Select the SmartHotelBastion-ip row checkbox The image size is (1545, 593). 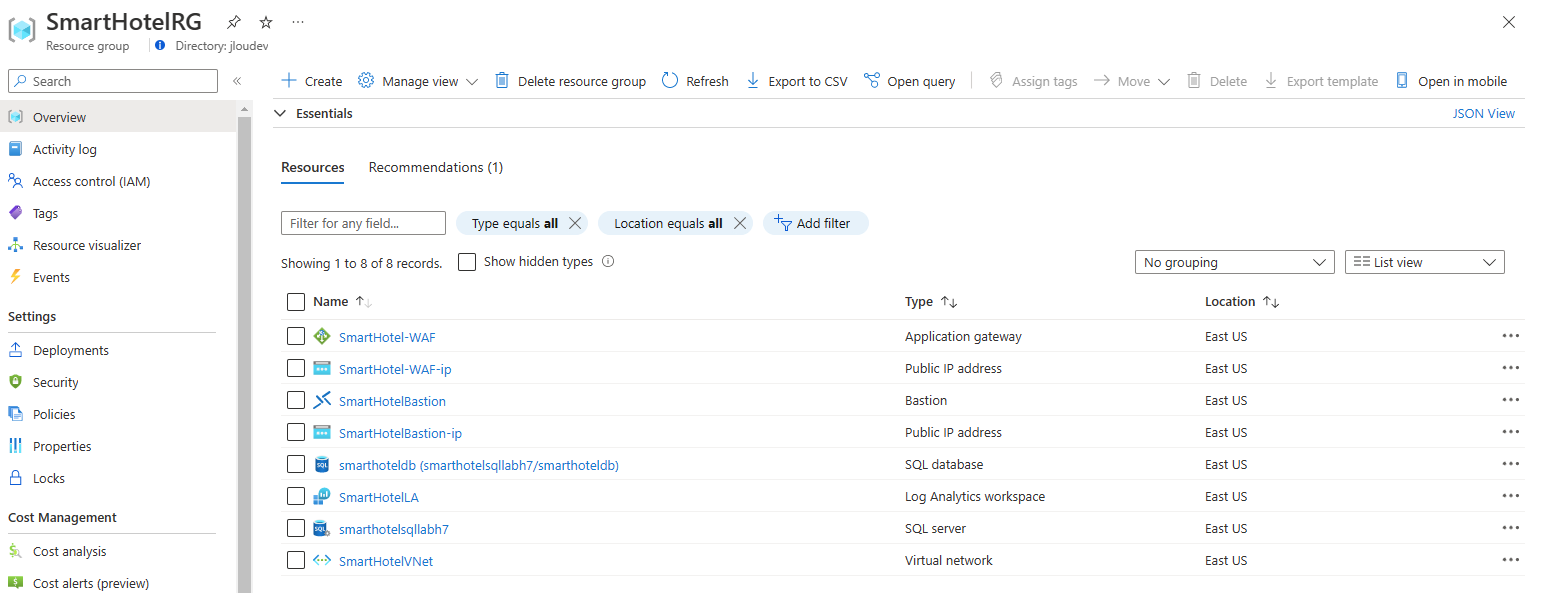pyautogui.click(x=296, y=432)
